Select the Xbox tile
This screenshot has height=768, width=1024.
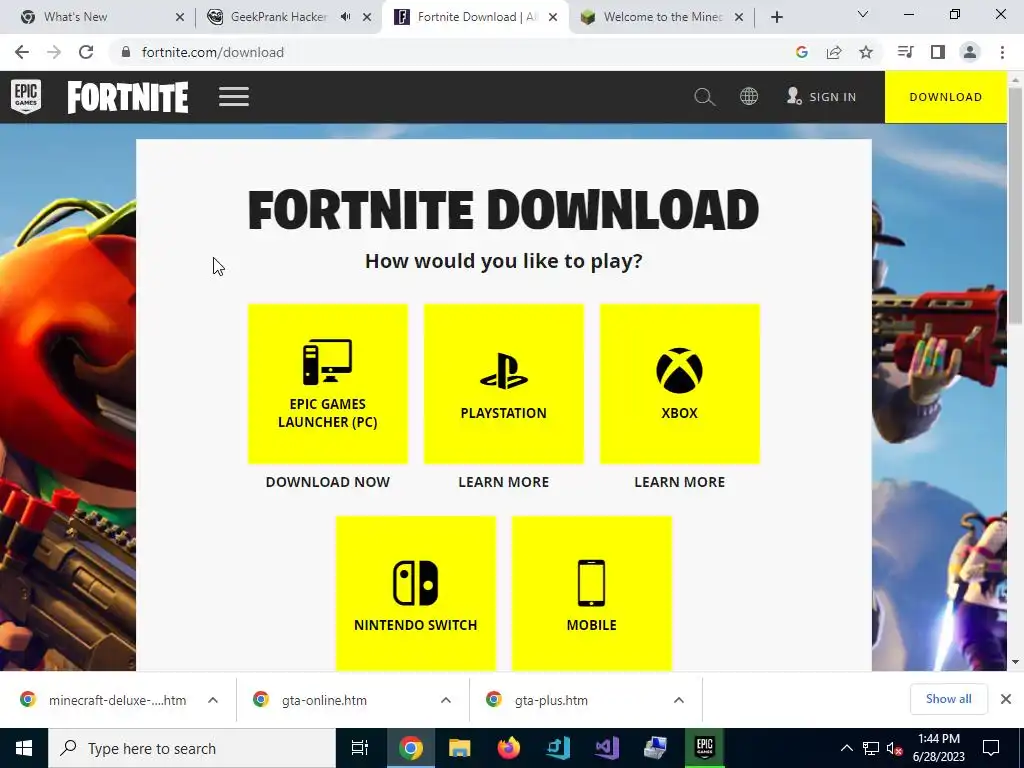tap(680, 384)
